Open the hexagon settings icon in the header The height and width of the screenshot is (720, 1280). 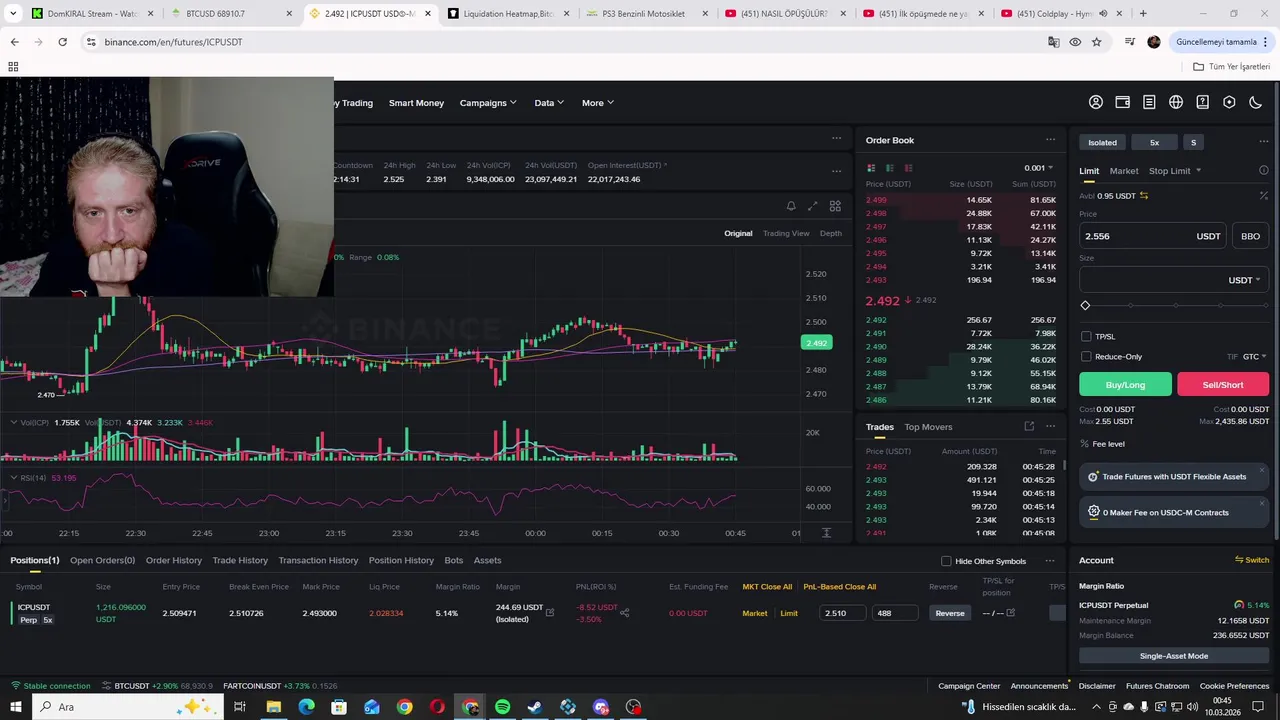[x=1229, y=102]
